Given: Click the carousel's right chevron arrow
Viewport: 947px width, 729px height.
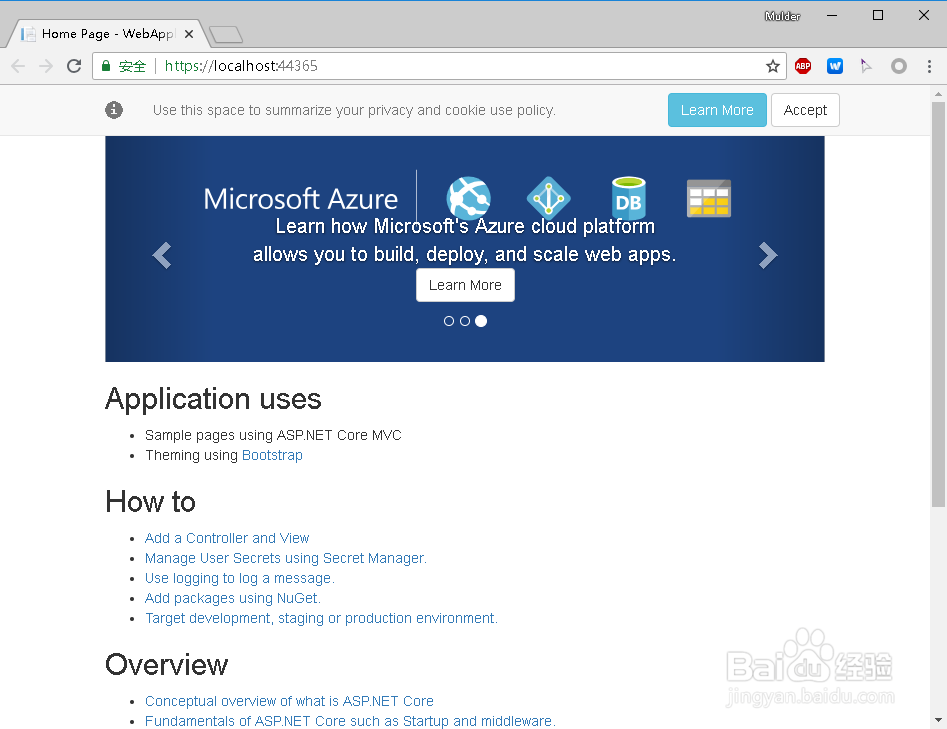Looking at the screenshot, I should tap(768, 255).
